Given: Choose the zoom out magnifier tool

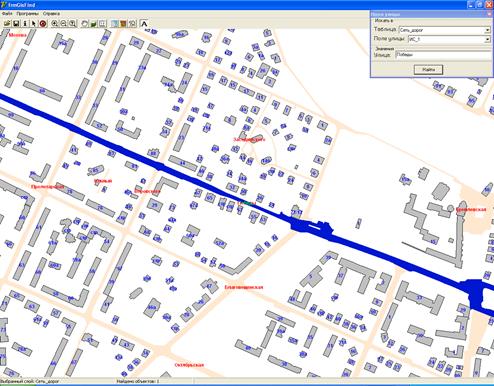Looking at the screenshot, I should click(x=63, y=23).
